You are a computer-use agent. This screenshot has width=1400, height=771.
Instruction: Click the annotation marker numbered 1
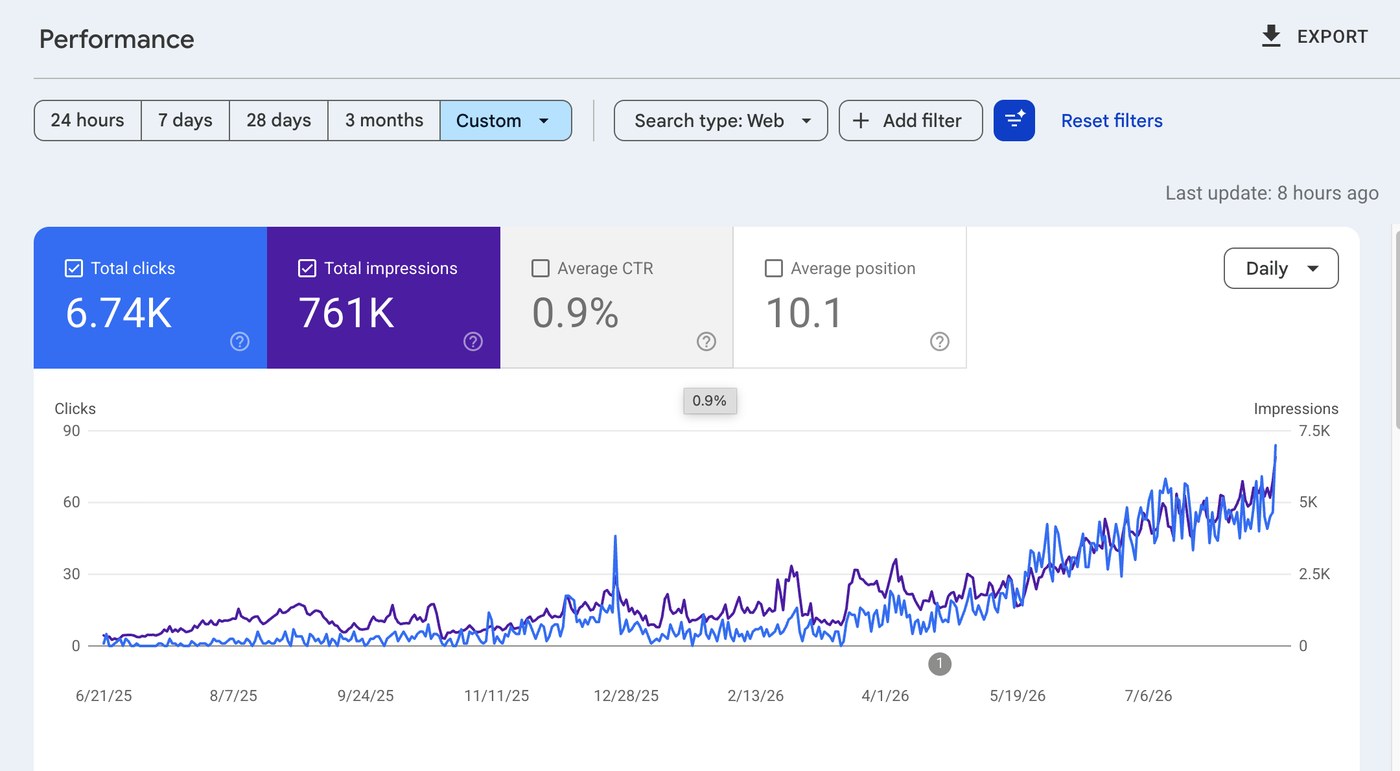coord(939,663)
